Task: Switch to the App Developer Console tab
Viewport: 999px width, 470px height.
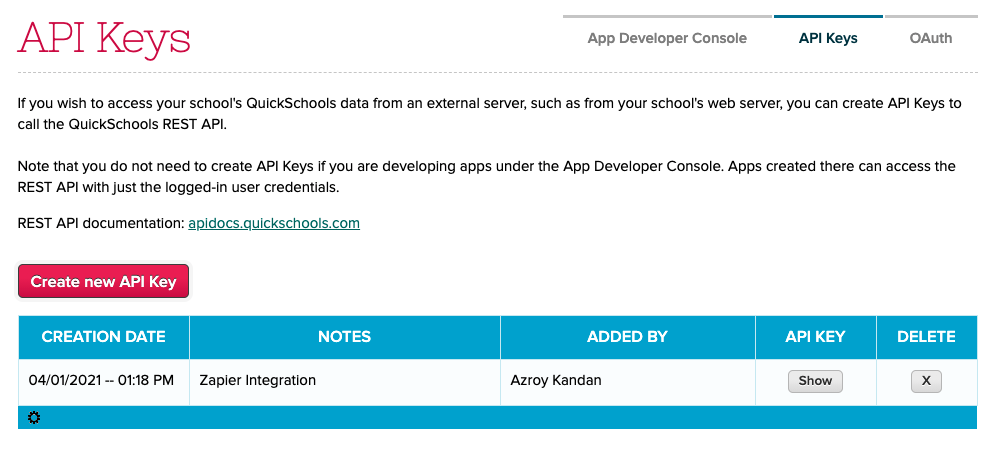Action: tap(667, 38)
